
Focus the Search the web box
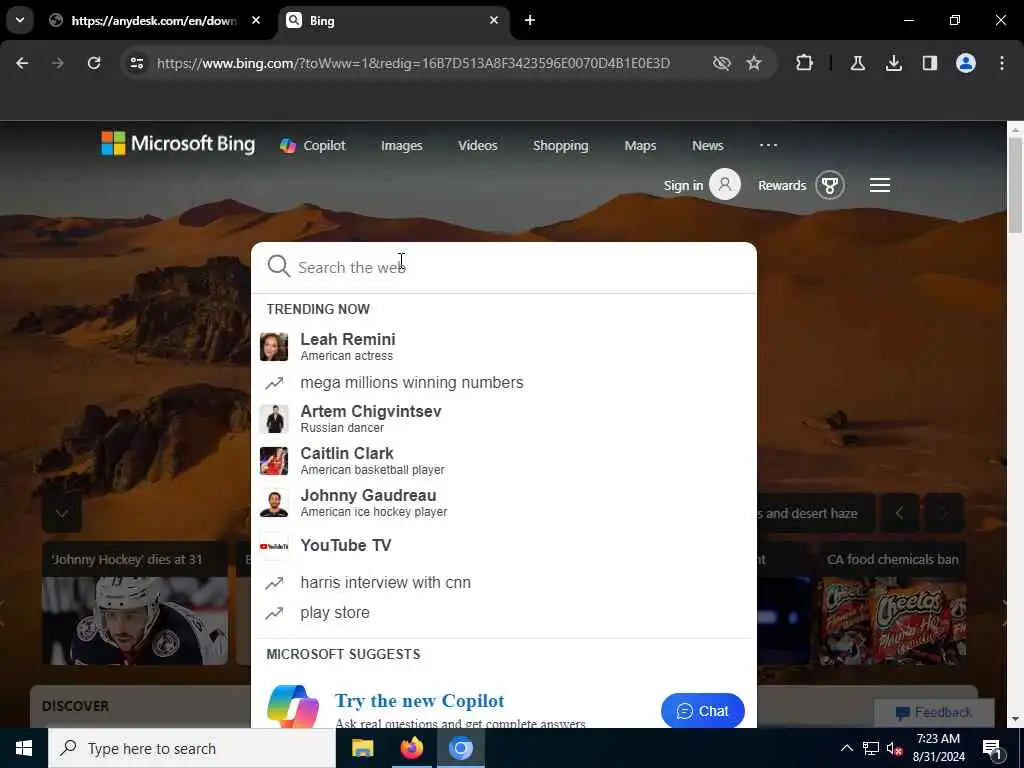[x=504, y=267]
